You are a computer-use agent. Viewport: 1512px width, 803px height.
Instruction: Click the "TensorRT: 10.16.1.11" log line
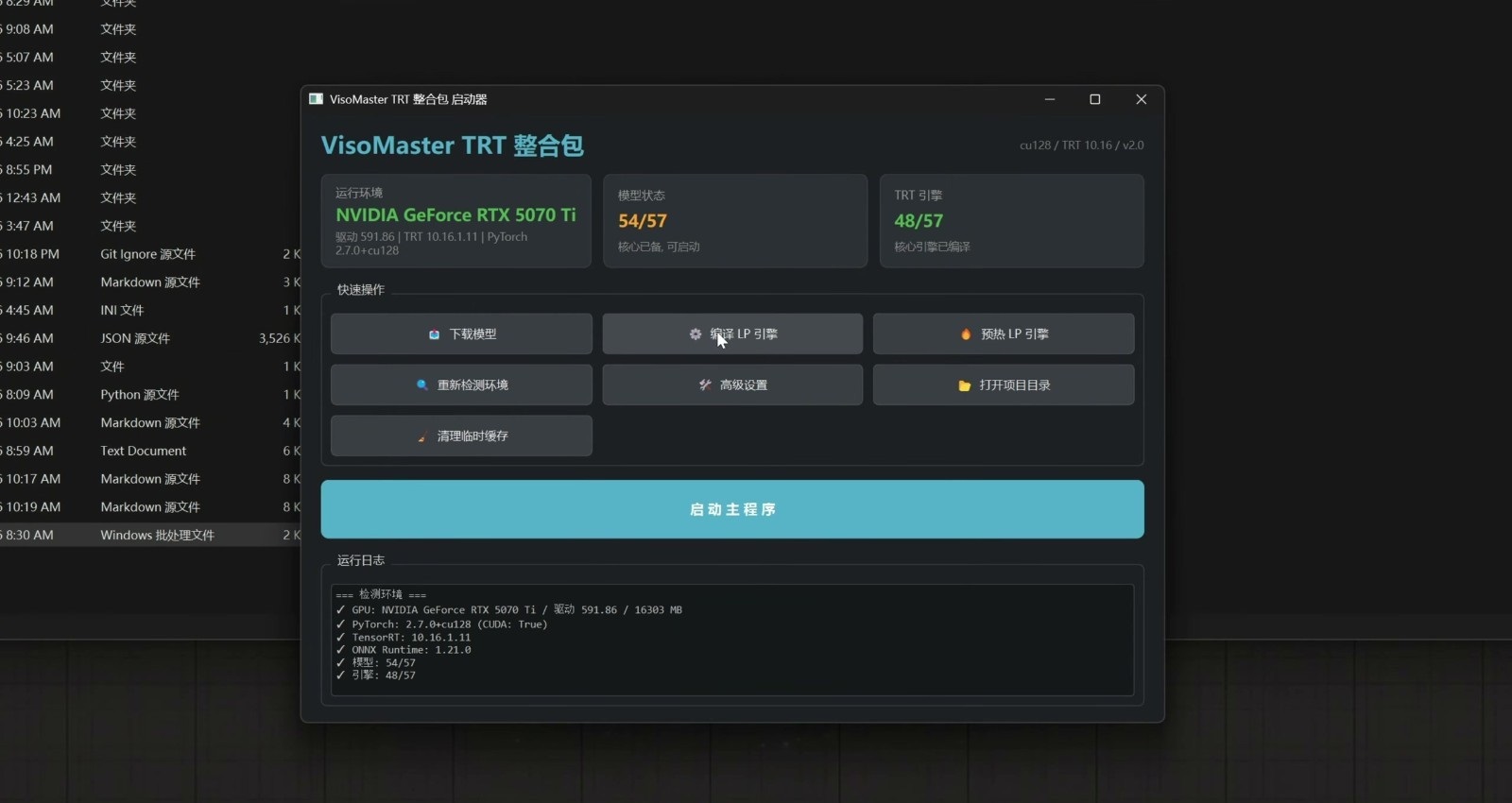pyautogui.click(x=404, y=638)
